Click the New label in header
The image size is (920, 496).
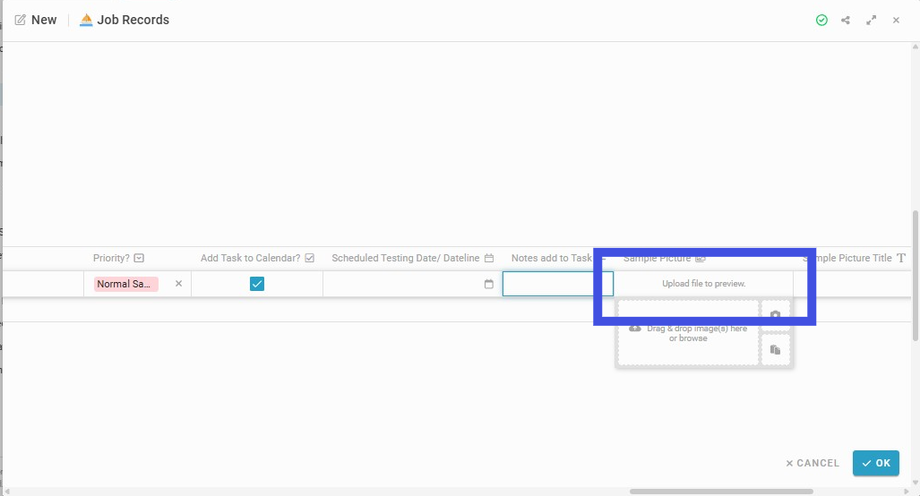point(44,20)
